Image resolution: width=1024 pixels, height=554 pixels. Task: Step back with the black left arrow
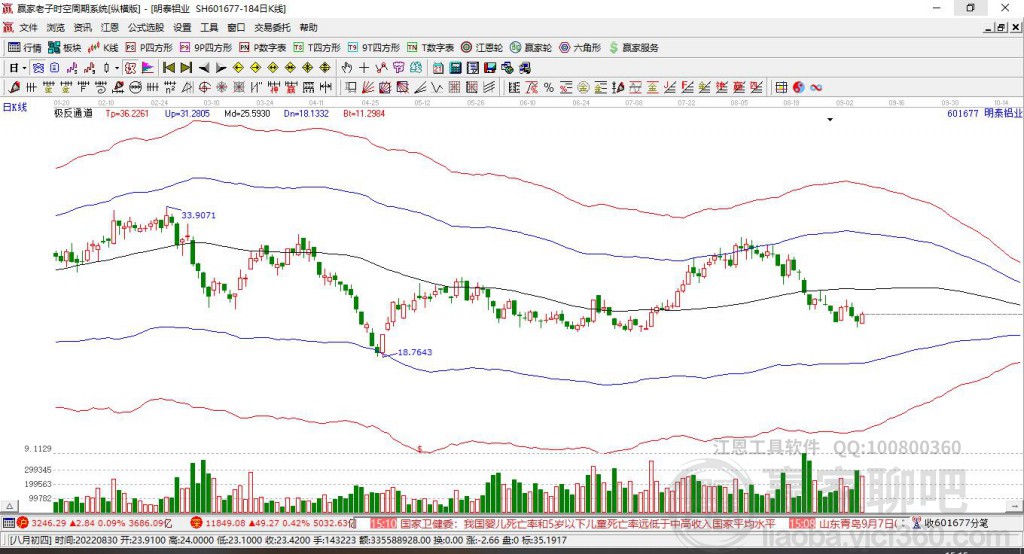(x=204, y=68)
